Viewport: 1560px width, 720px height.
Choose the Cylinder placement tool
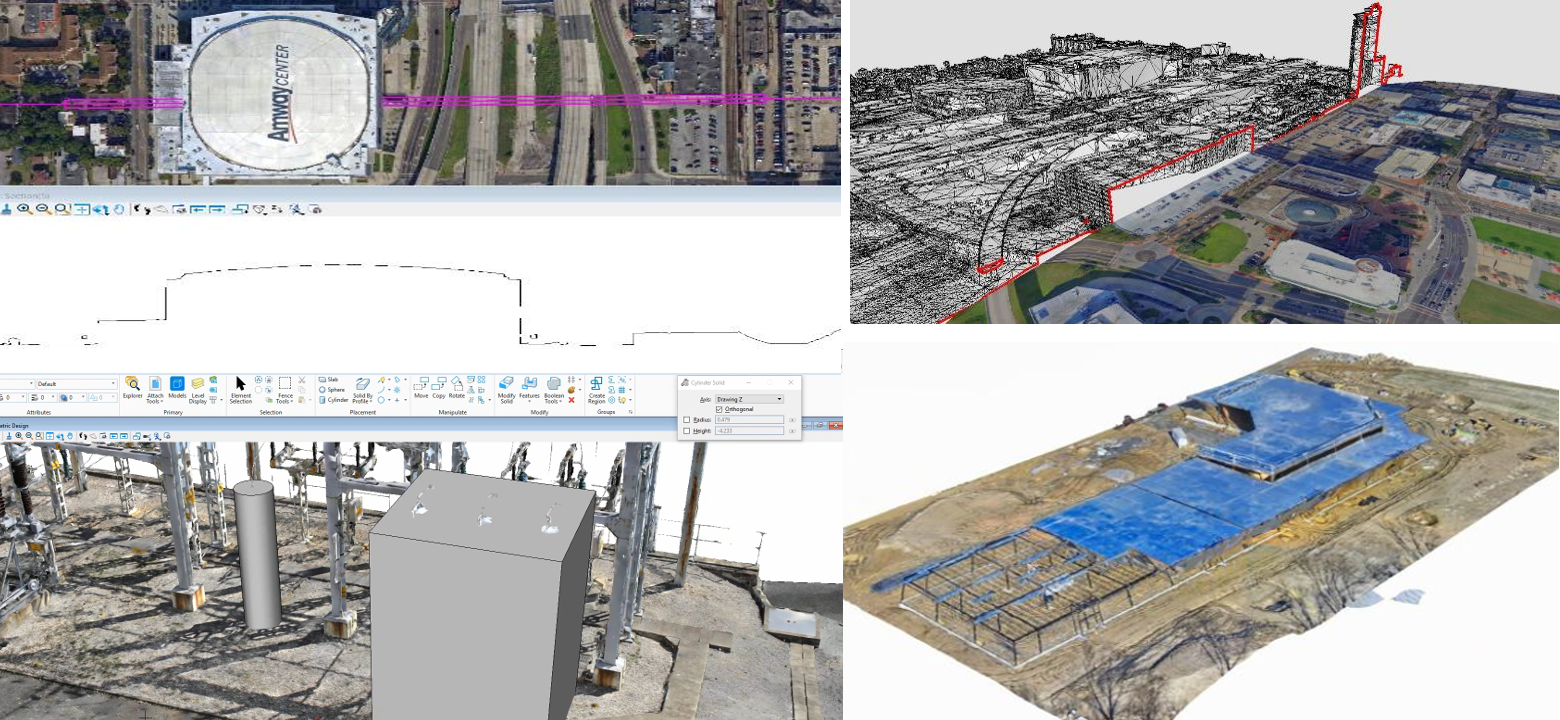tap(334, 400)
